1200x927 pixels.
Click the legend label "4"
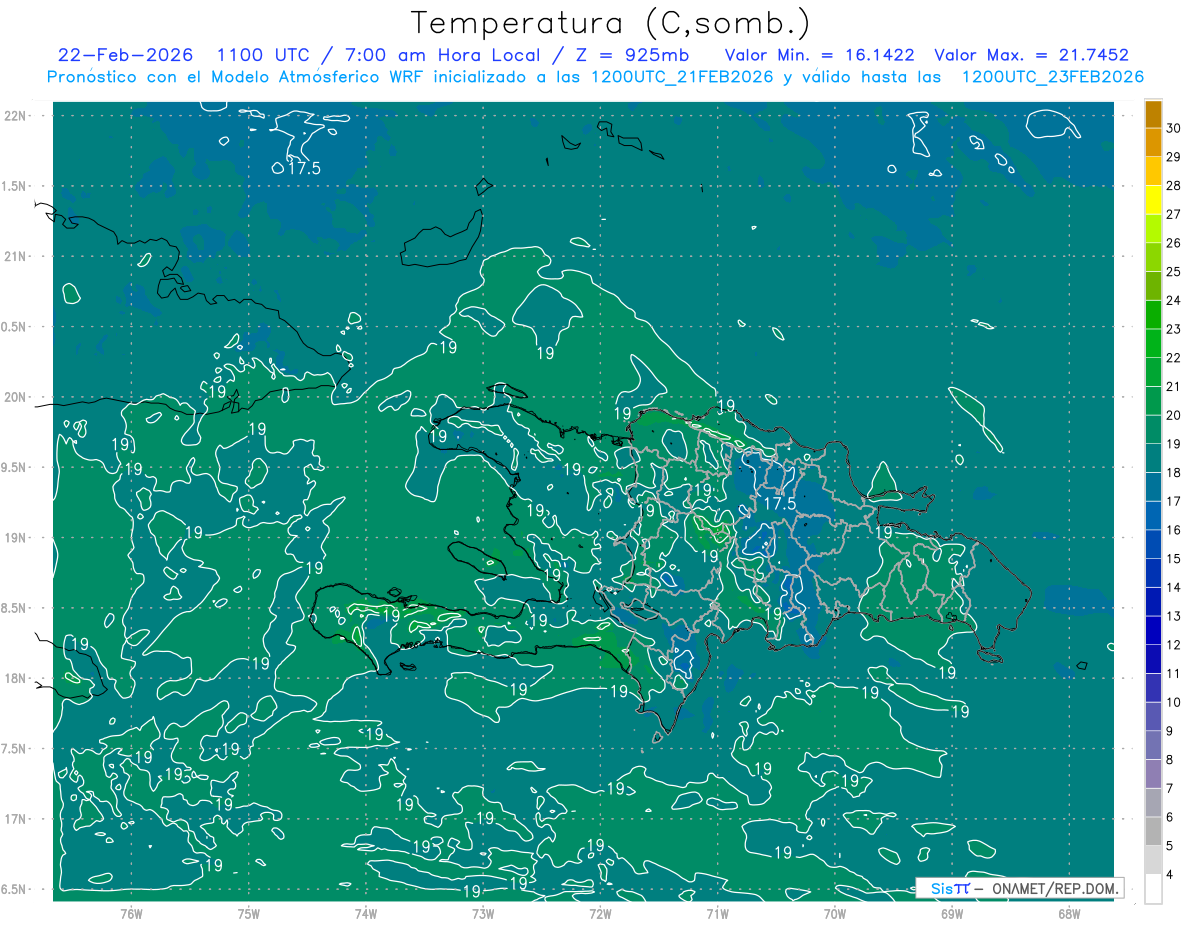pos(1171,875)
